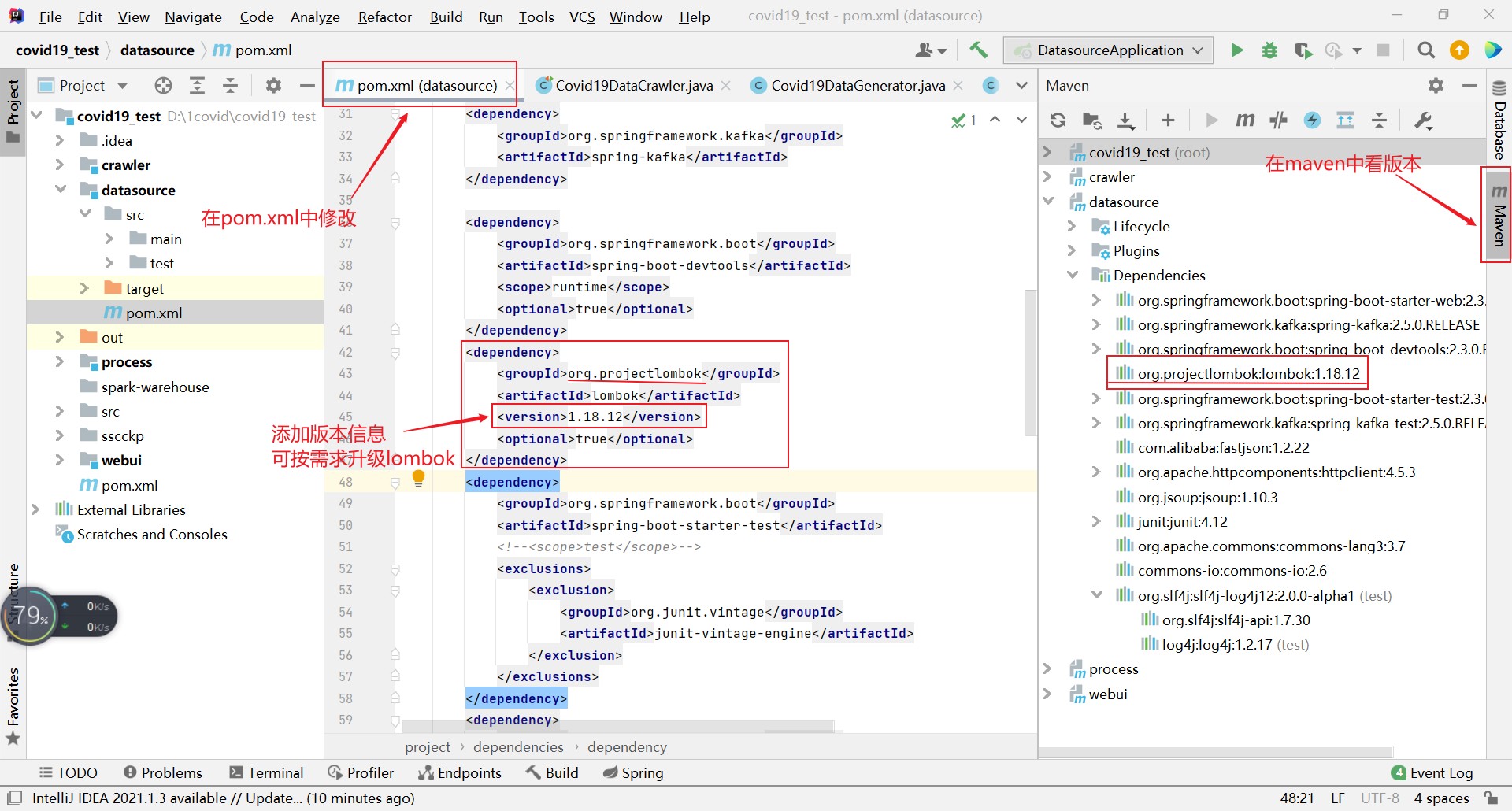Close the pom.xml (datasource) tab
The image size is (1512, 811).
pos(510,85)
